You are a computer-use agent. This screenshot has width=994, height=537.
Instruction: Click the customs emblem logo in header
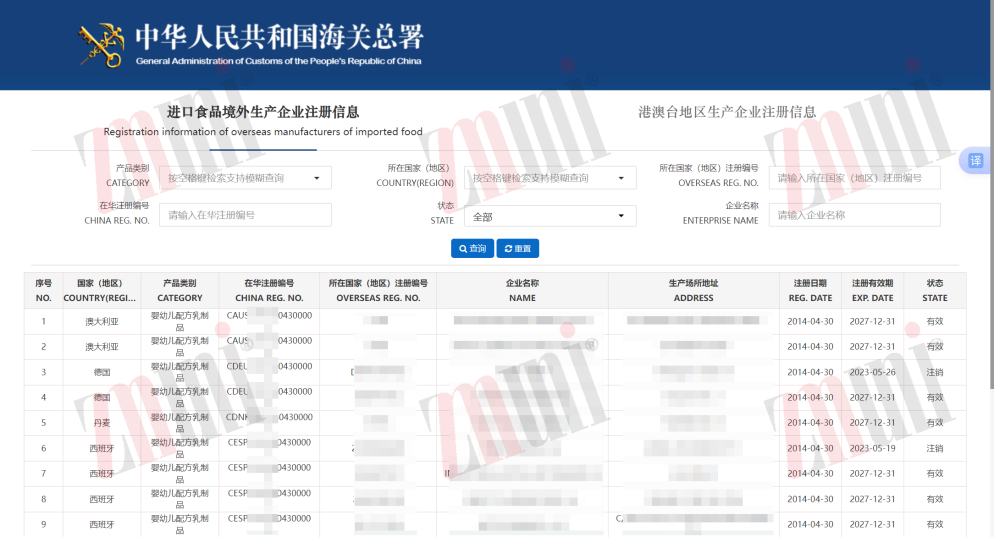point(102,43)
